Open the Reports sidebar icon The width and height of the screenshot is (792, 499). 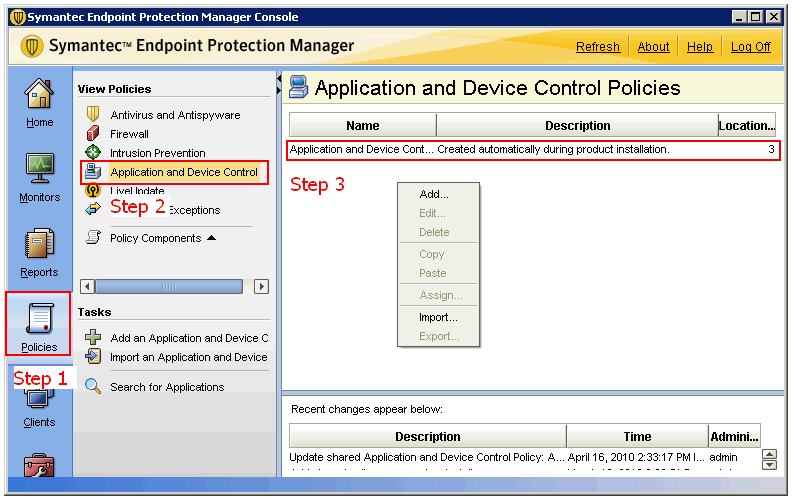[39, 243]
